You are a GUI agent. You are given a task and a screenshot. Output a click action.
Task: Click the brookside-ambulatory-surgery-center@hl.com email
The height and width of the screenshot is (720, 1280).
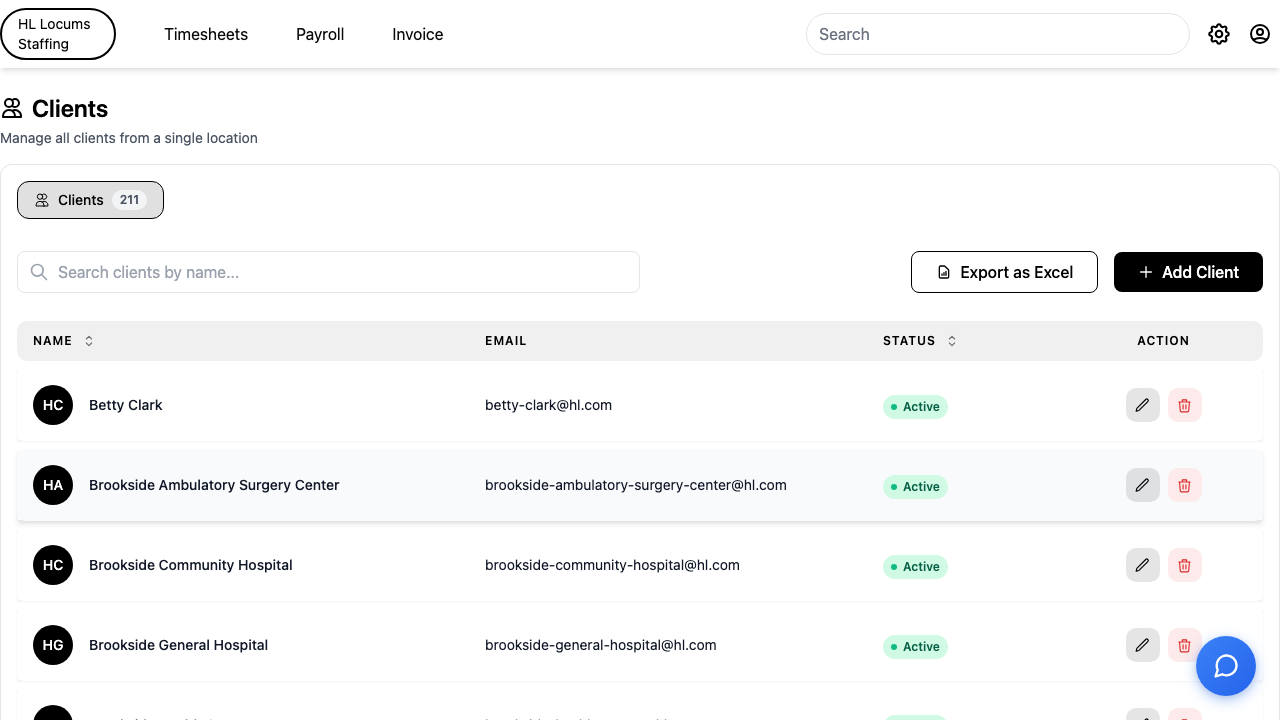[636, 485]
